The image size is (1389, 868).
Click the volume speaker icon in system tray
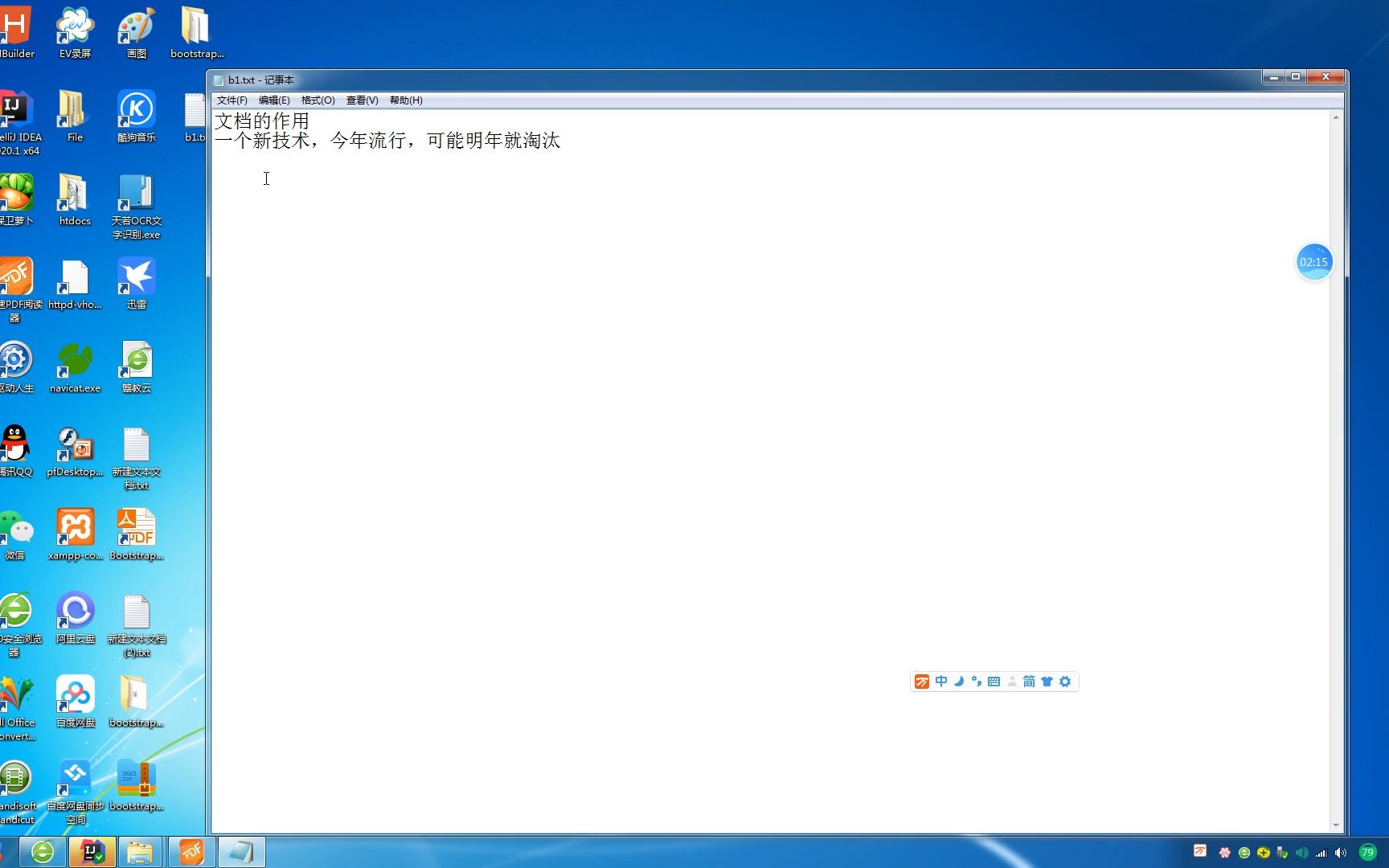[1340, 853]
